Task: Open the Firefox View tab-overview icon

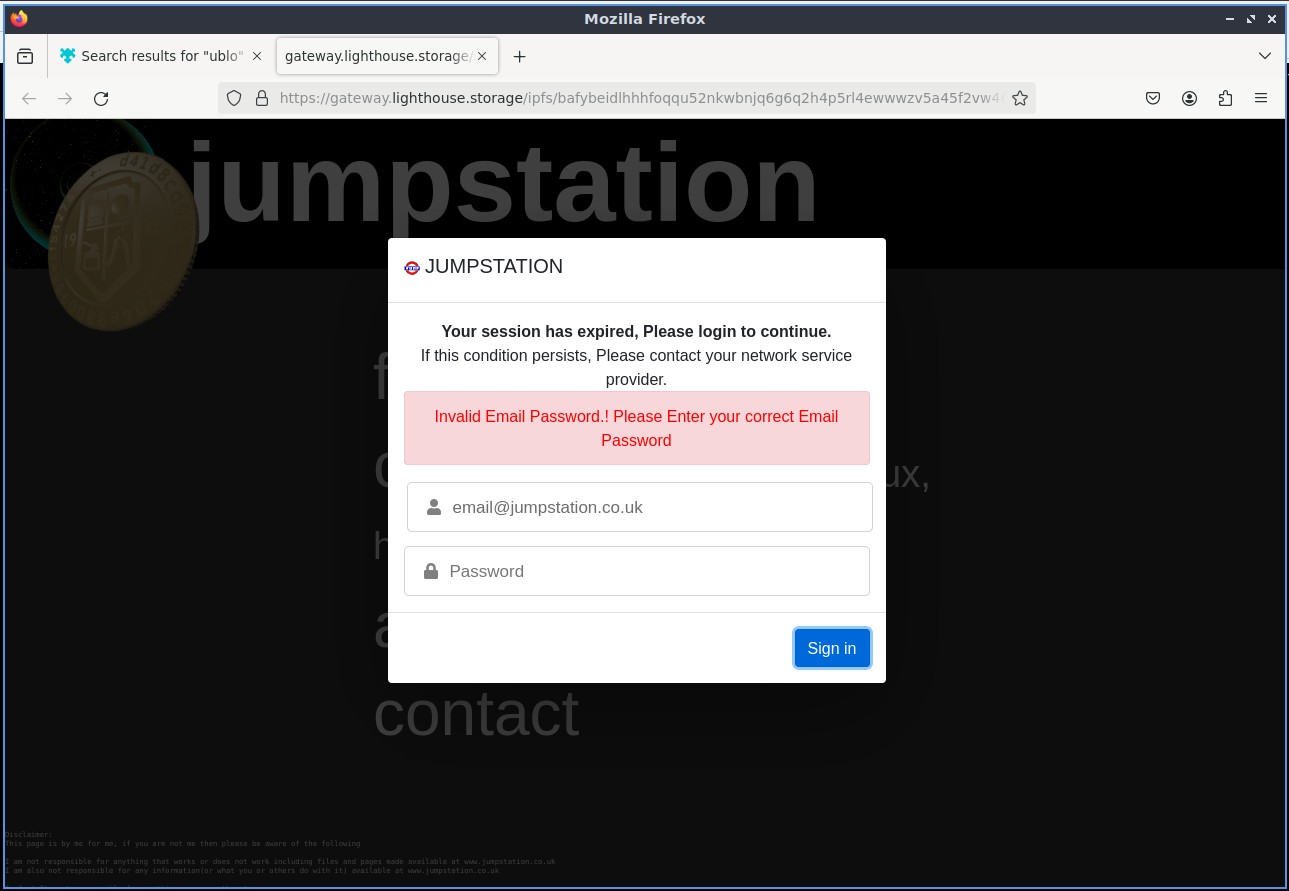Action: point(25,56)
